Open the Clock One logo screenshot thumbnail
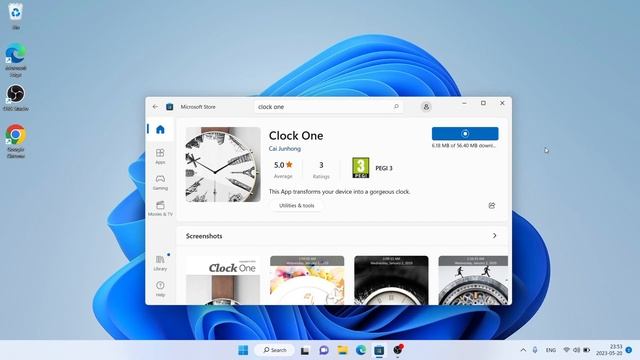This screenshot has height=360, width=640. click(x=223, y=280)
